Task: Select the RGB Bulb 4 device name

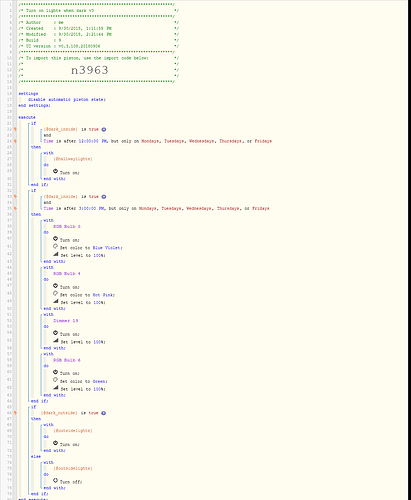Action: 67,274
